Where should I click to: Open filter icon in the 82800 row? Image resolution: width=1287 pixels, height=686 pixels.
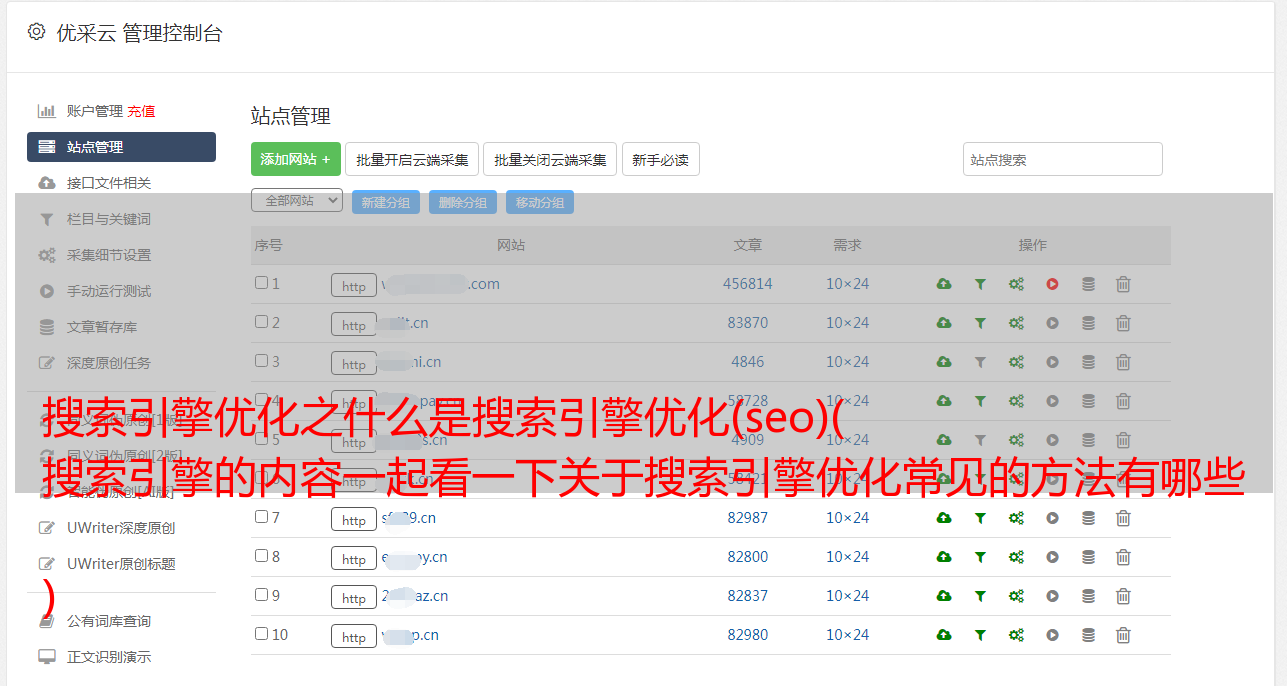(x=980, y=557)
